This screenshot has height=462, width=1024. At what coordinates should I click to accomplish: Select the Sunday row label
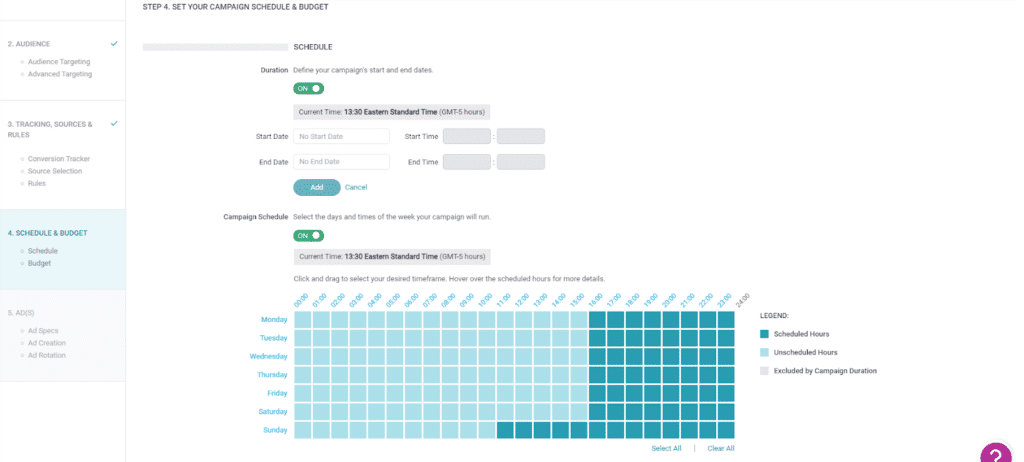click(274, 430)
